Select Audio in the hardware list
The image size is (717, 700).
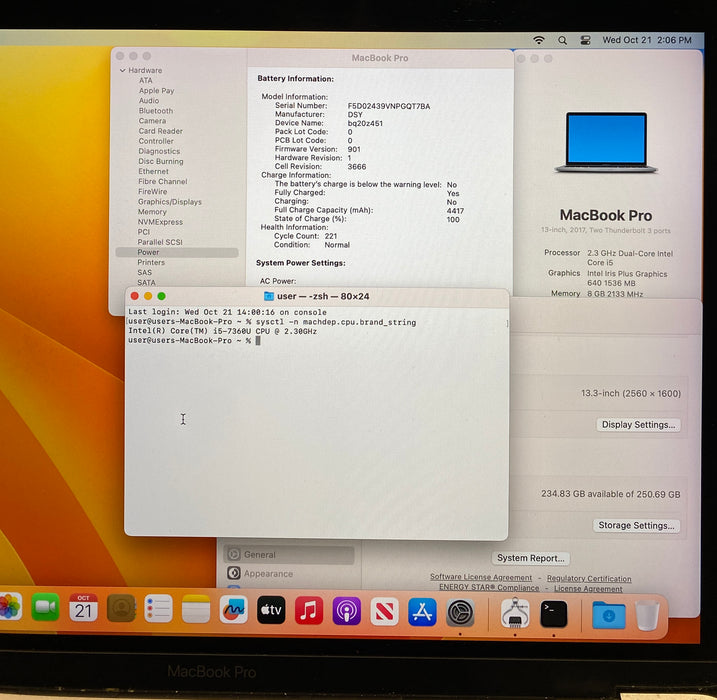click(149, 101)
